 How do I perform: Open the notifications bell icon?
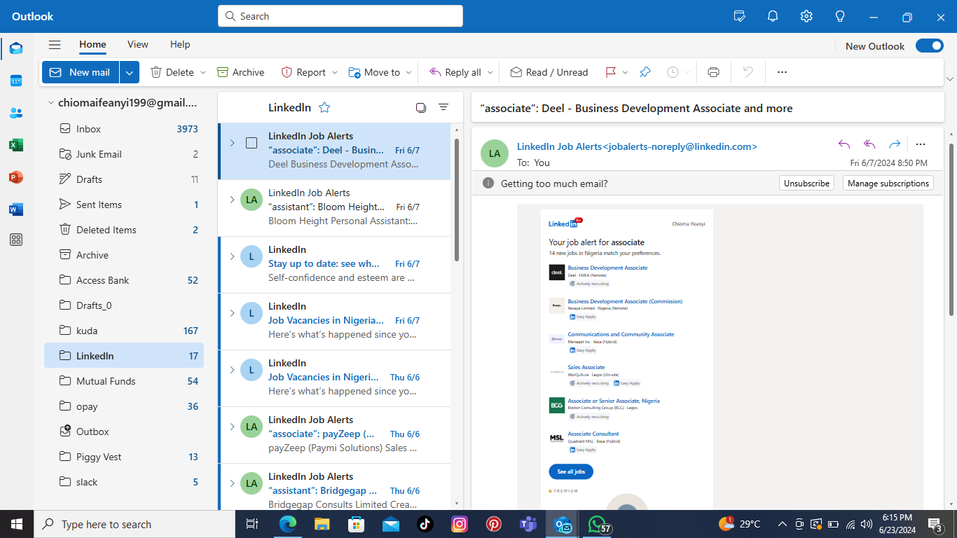773,16
